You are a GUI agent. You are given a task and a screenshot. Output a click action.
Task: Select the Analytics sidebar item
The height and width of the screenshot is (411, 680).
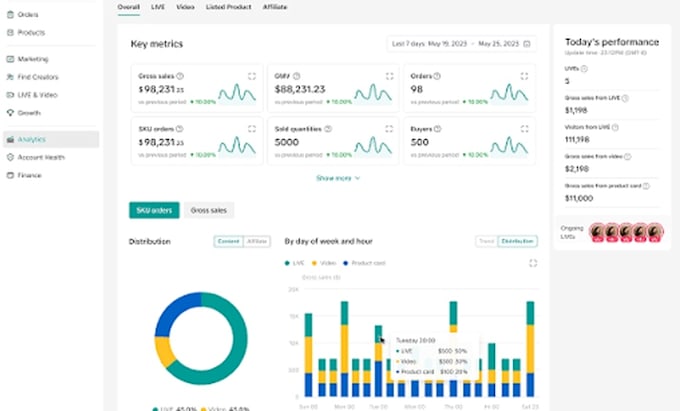point(51,140)
